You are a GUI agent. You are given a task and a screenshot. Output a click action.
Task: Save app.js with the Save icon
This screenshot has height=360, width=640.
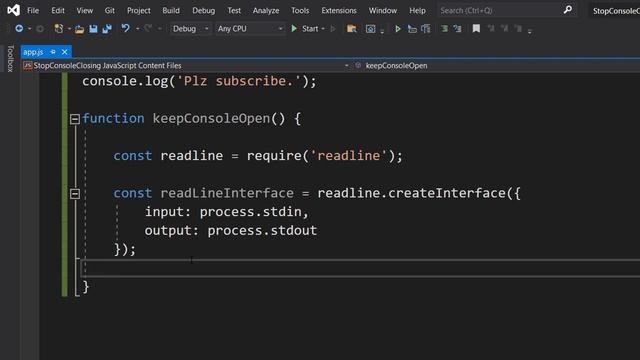pyautogui.click(x=93, y=29)
